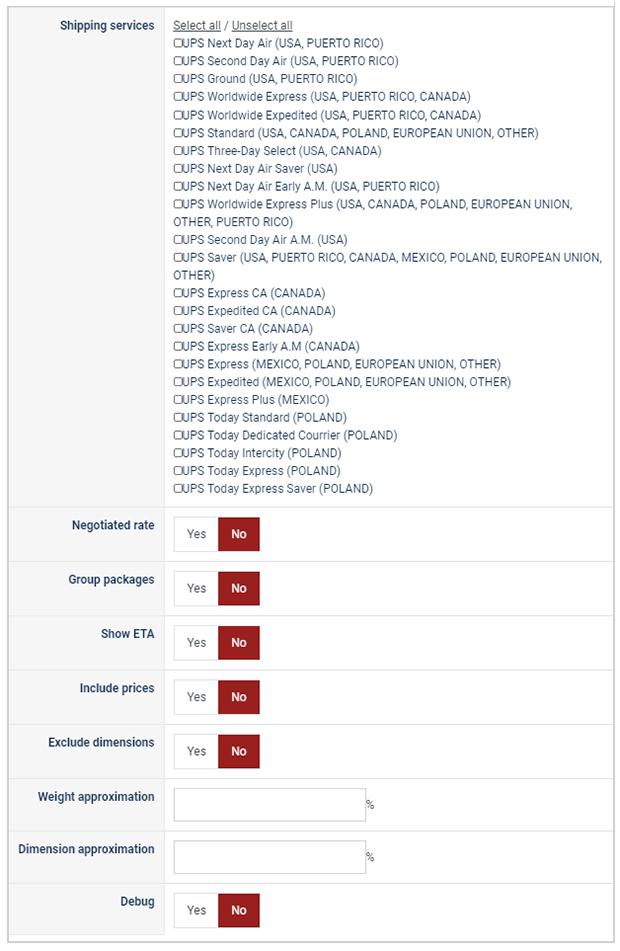Click the Select all link
The width and height of the screenshot is (620, 951).
tap(196, 25)
